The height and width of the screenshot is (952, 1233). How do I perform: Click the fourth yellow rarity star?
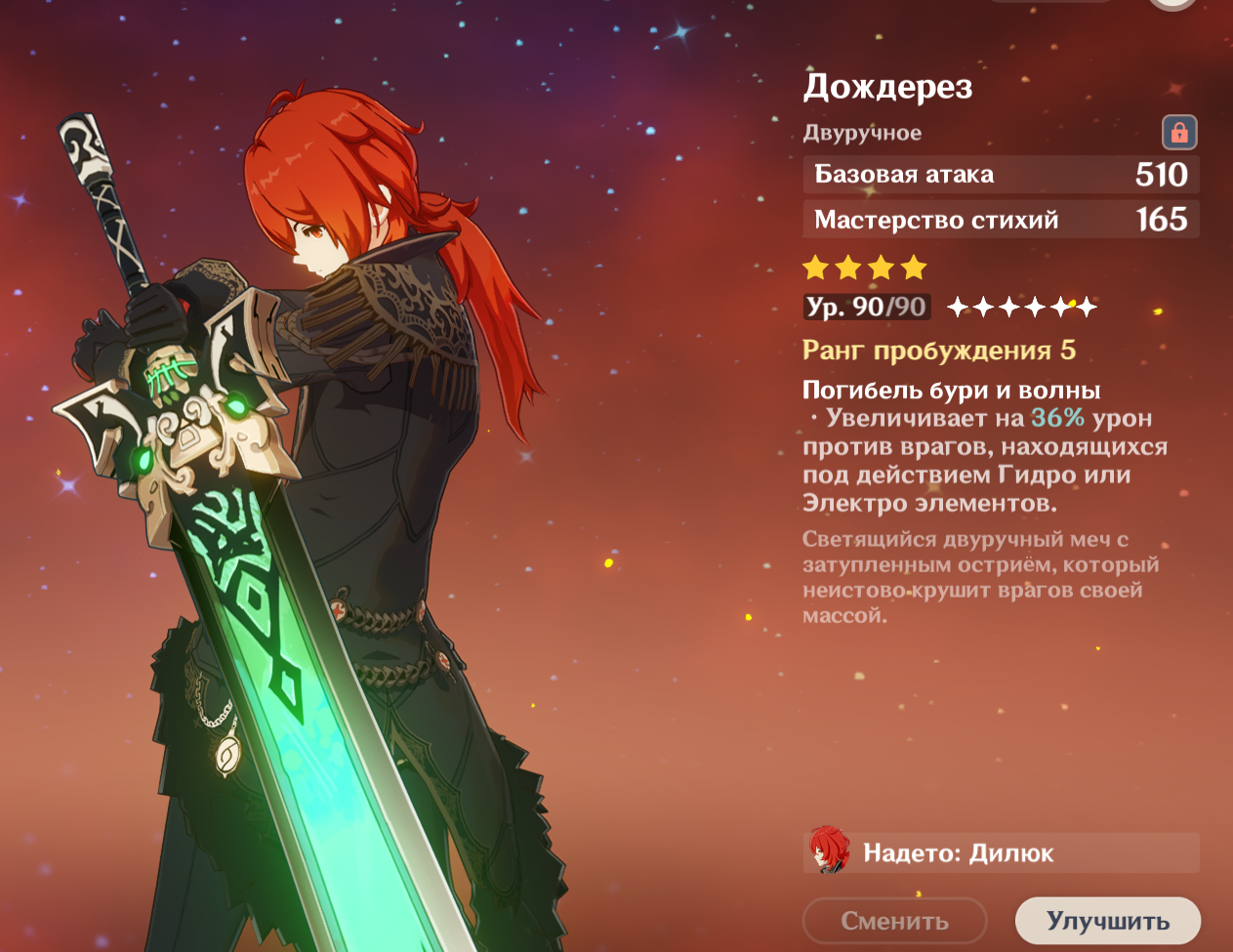(914, 267)
